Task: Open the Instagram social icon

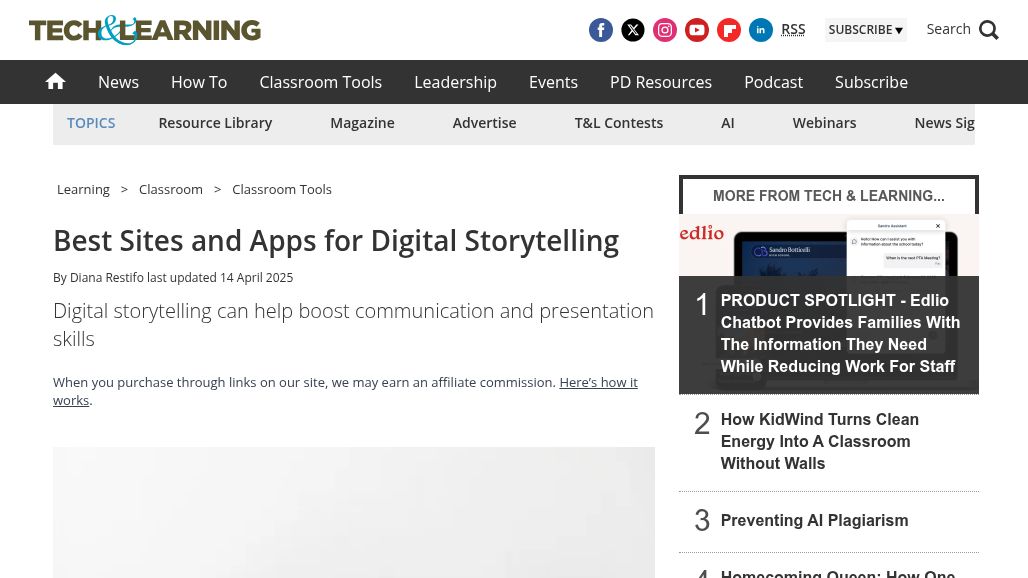Action: coord(665,30)
